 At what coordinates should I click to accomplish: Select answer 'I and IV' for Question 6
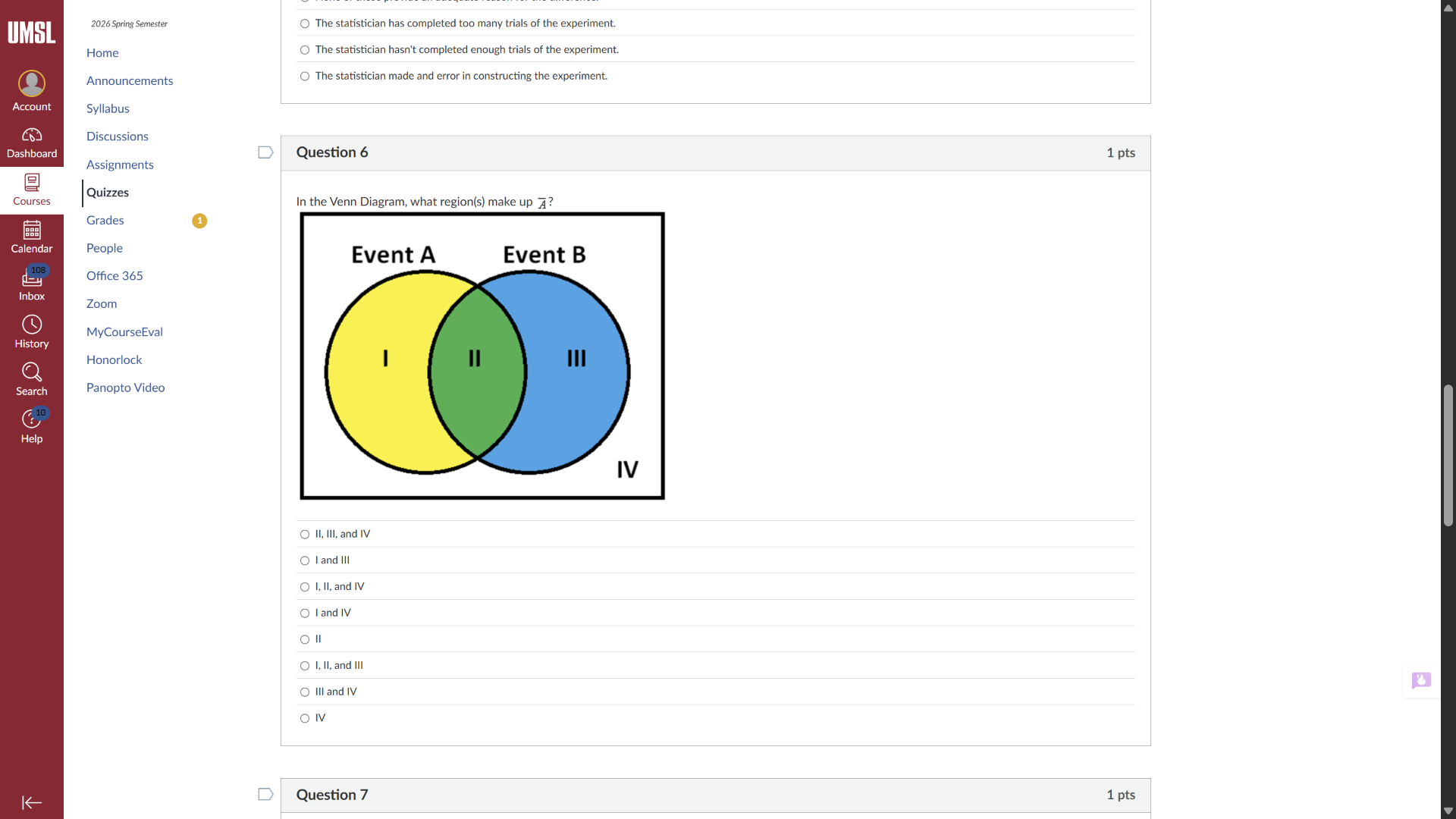point(304,613)
